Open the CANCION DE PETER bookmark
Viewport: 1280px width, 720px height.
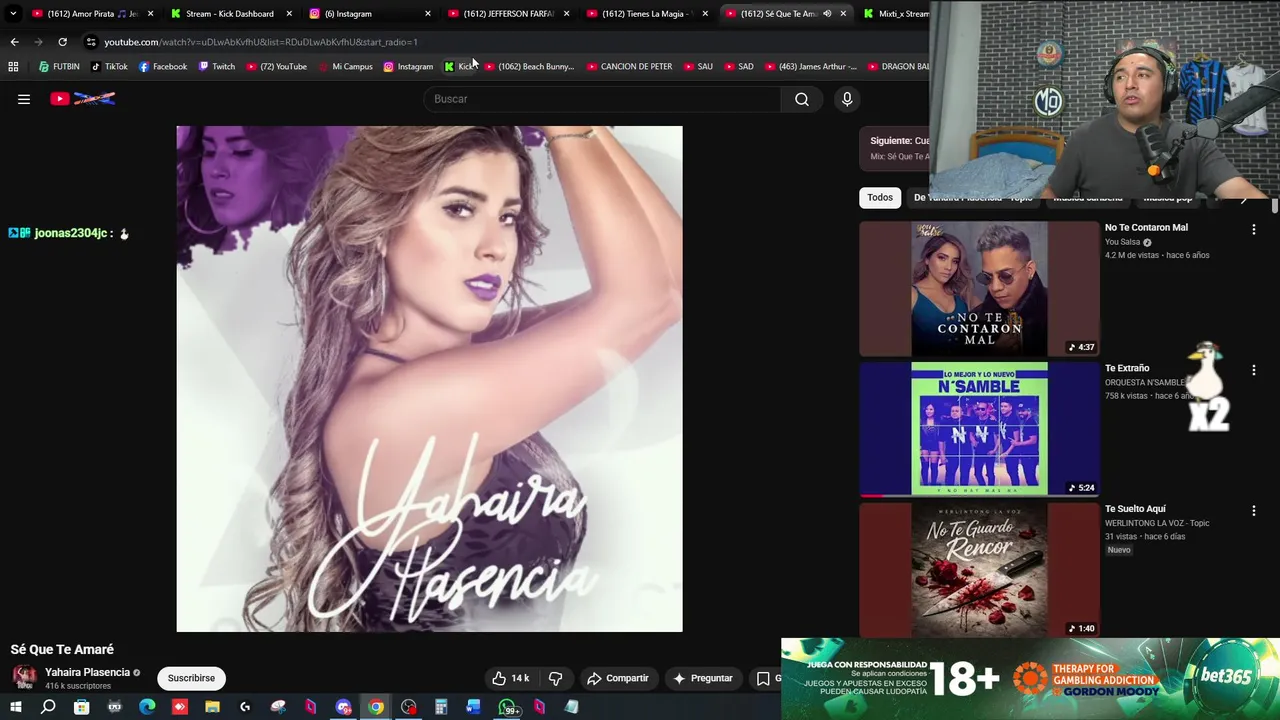629,67
